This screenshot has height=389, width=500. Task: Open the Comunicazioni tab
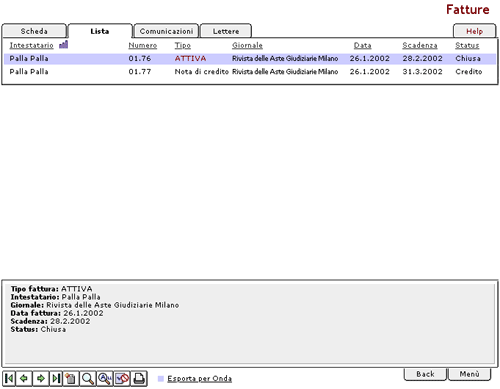[x=166, y=31]
